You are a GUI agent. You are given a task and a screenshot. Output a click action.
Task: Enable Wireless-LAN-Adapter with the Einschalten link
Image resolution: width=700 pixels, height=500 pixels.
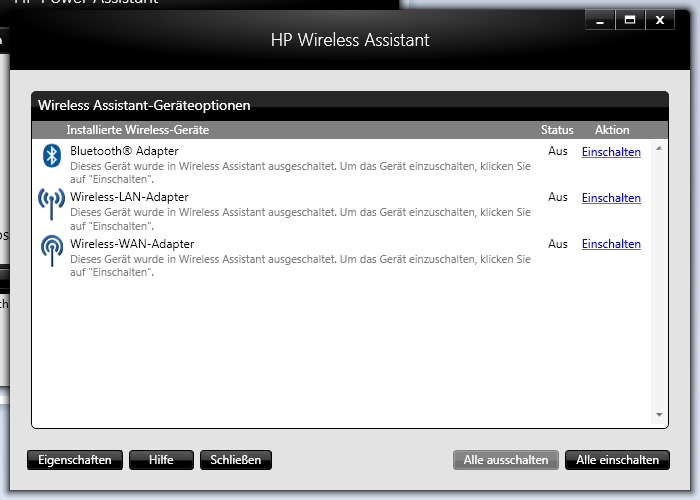tap(611, 198)
